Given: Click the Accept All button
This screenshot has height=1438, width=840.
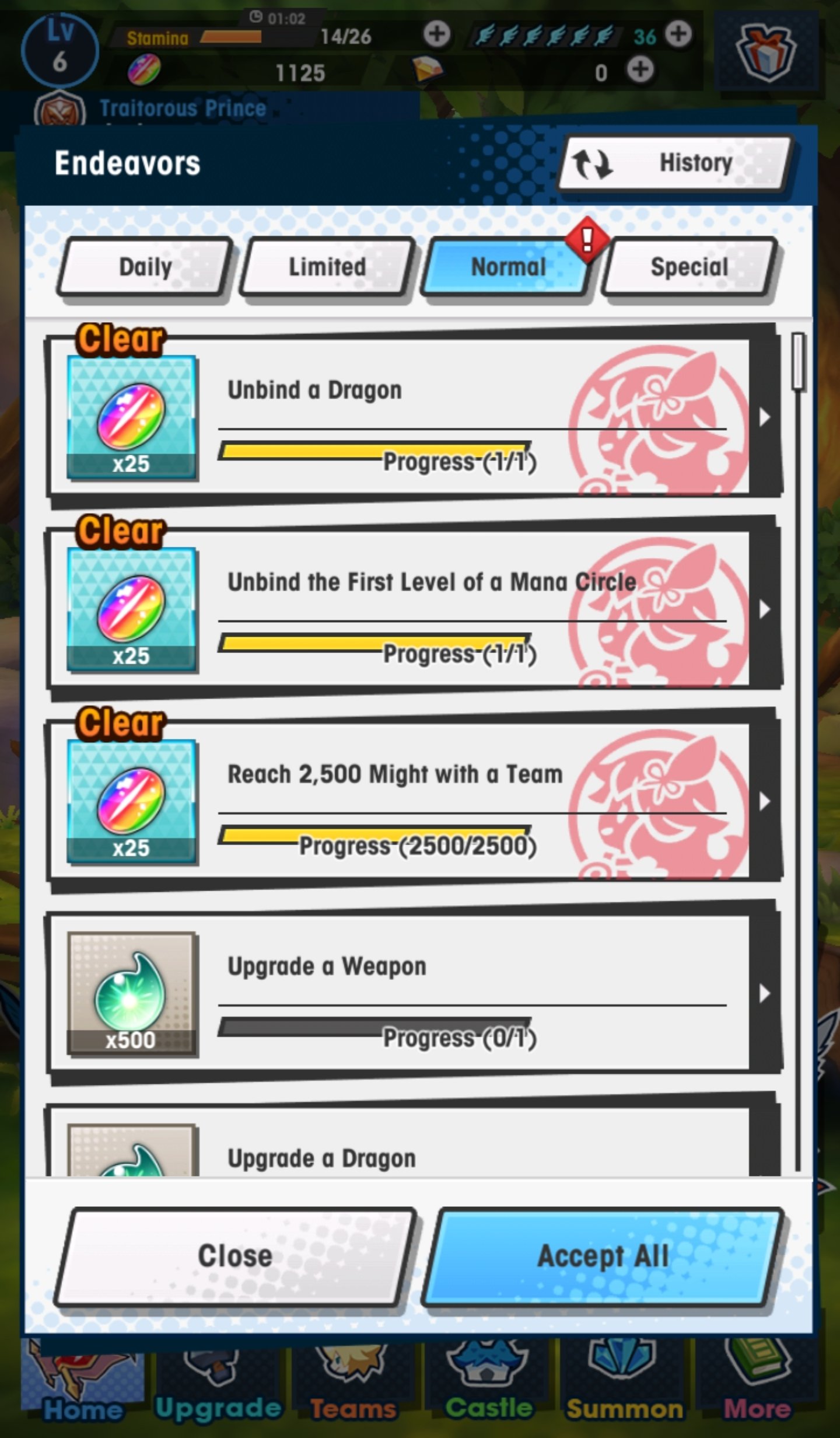Looking at the screenshot, I should pyautogui.click(x=603, y=1256).
